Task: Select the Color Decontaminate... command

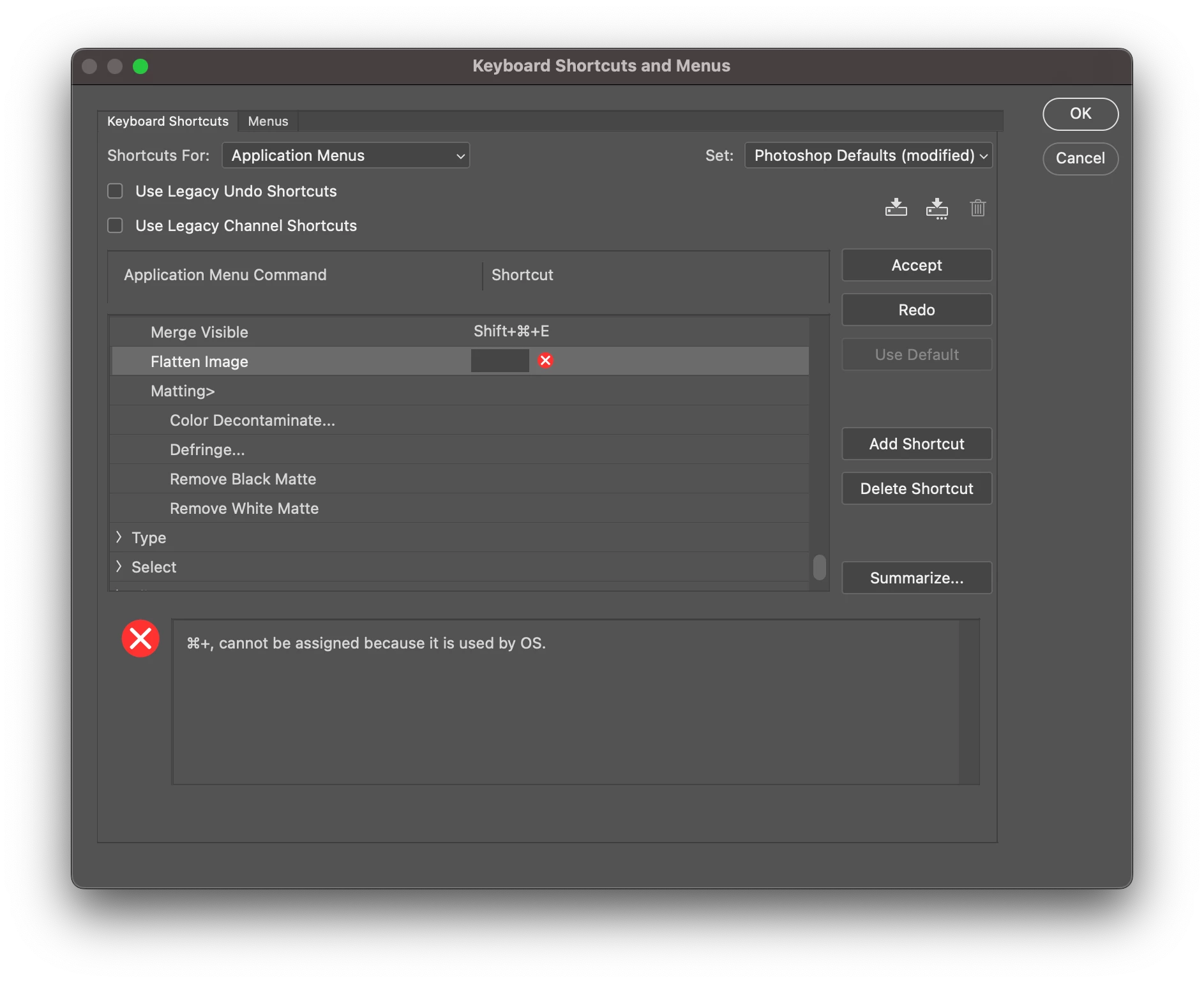Action: 460,420
